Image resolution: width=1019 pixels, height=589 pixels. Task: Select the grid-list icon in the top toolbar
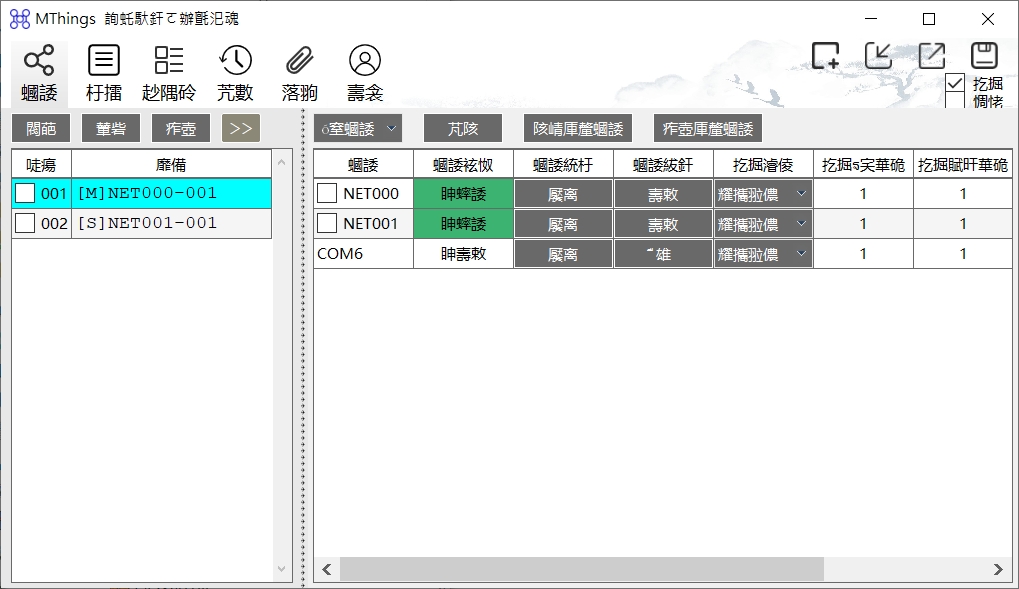(169, 61)
